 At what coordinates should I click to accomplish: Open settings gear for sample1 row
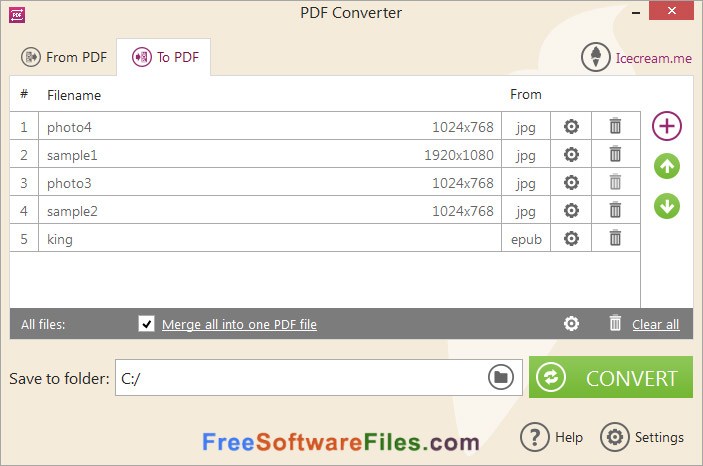click(x=571, y=155)
